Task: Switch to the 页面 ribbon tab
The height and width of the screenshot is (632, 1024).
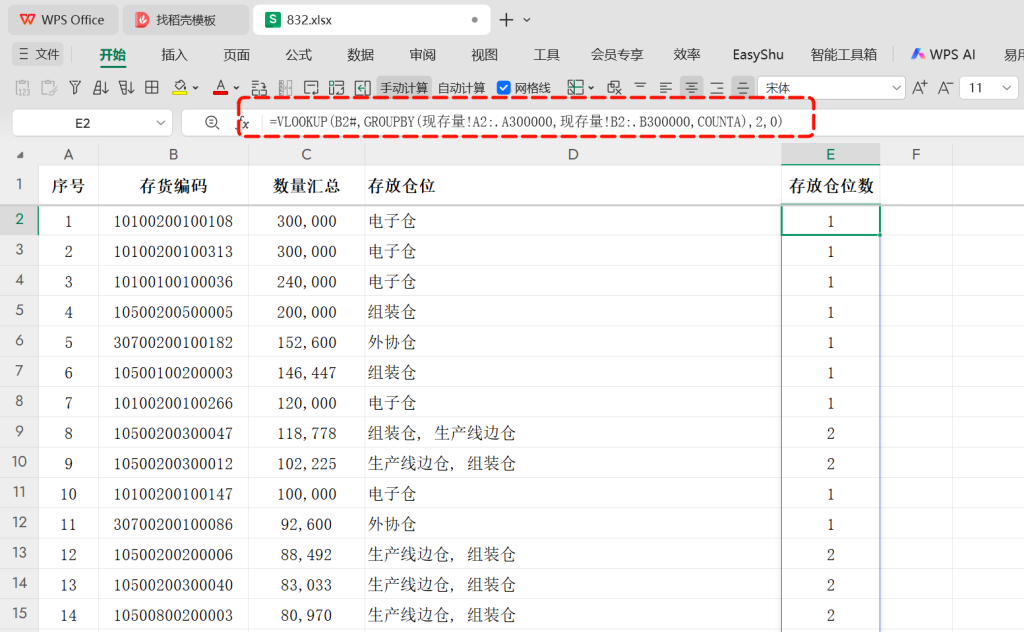Action: pos(236,55)
